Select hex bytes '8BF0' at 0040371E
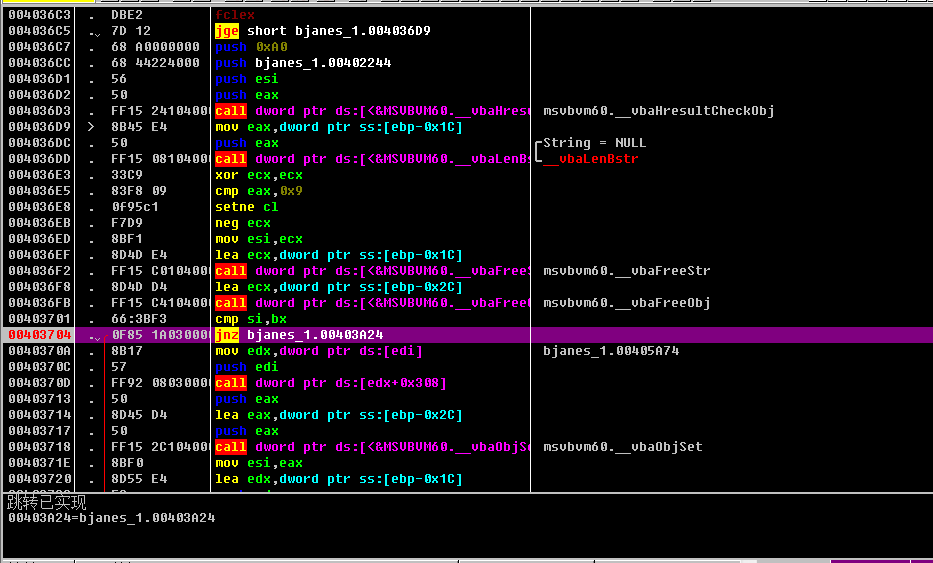Image resolution: width=933 pixels, height=563 pixels. click(x=127, y=464)
